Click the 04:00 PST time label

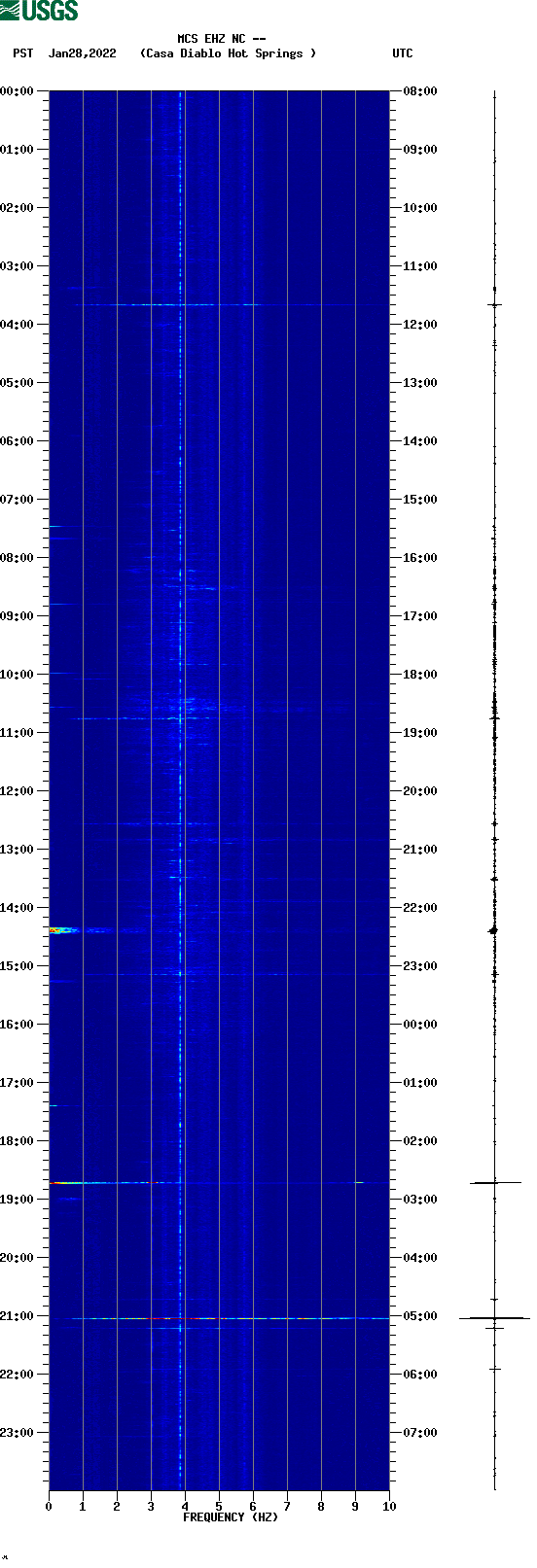click(18, 325)
